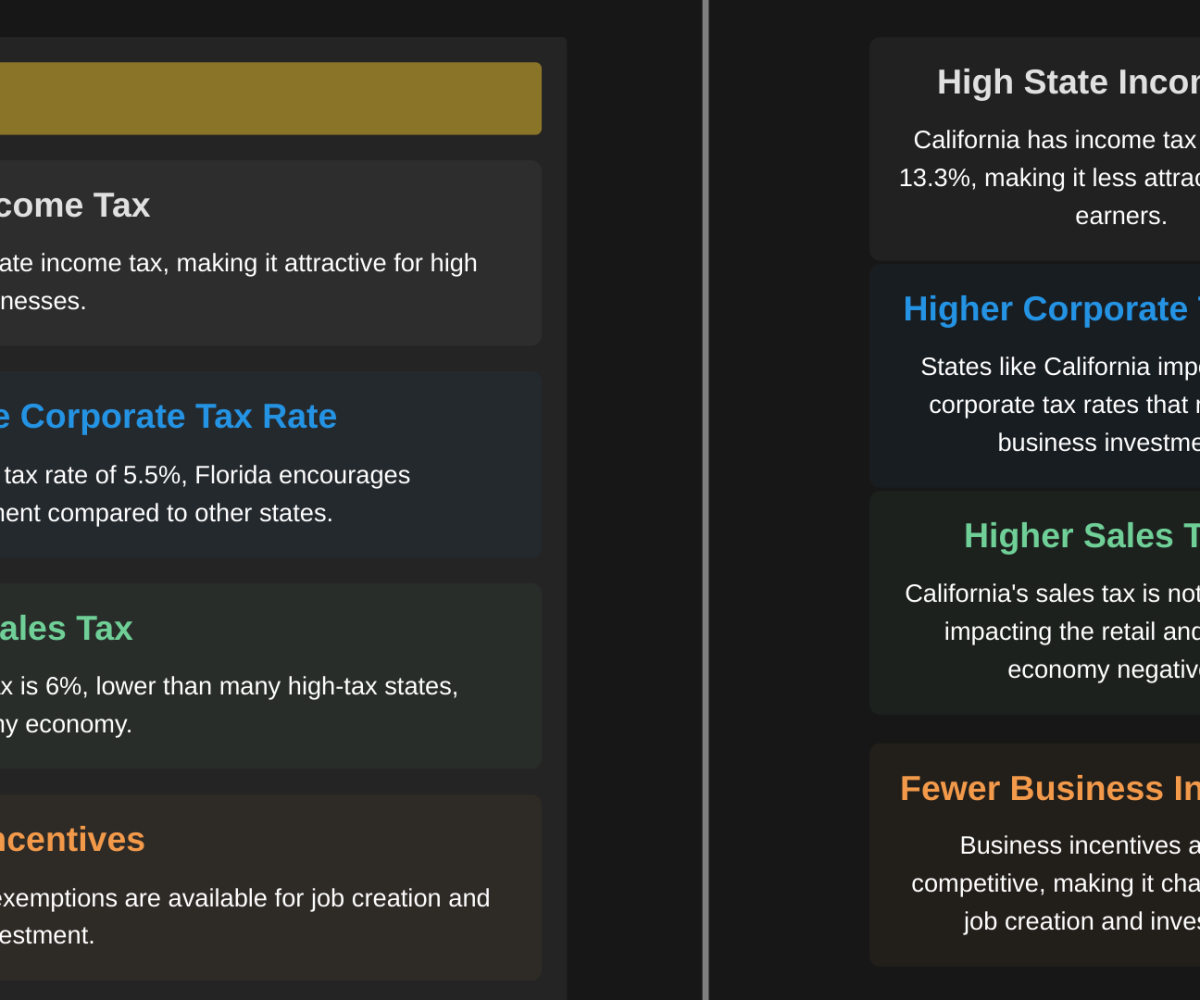Click the 'States like California impo' line
This screenshot has height=1000, width=1200.
click(1059, 367)
